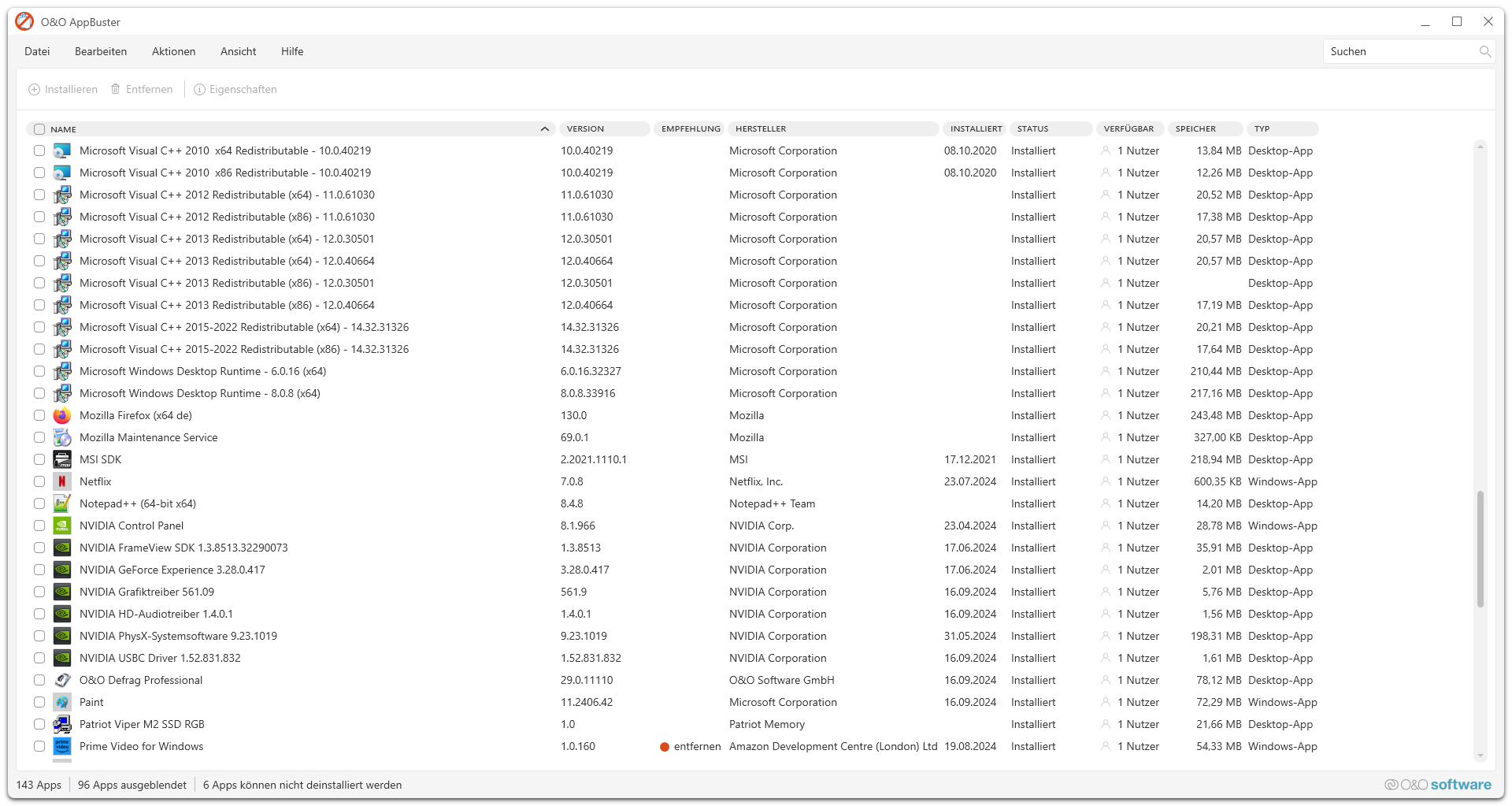Click the MSI SDK app icon
This screenshot has width=1512, height=806.
coord(62,459)
